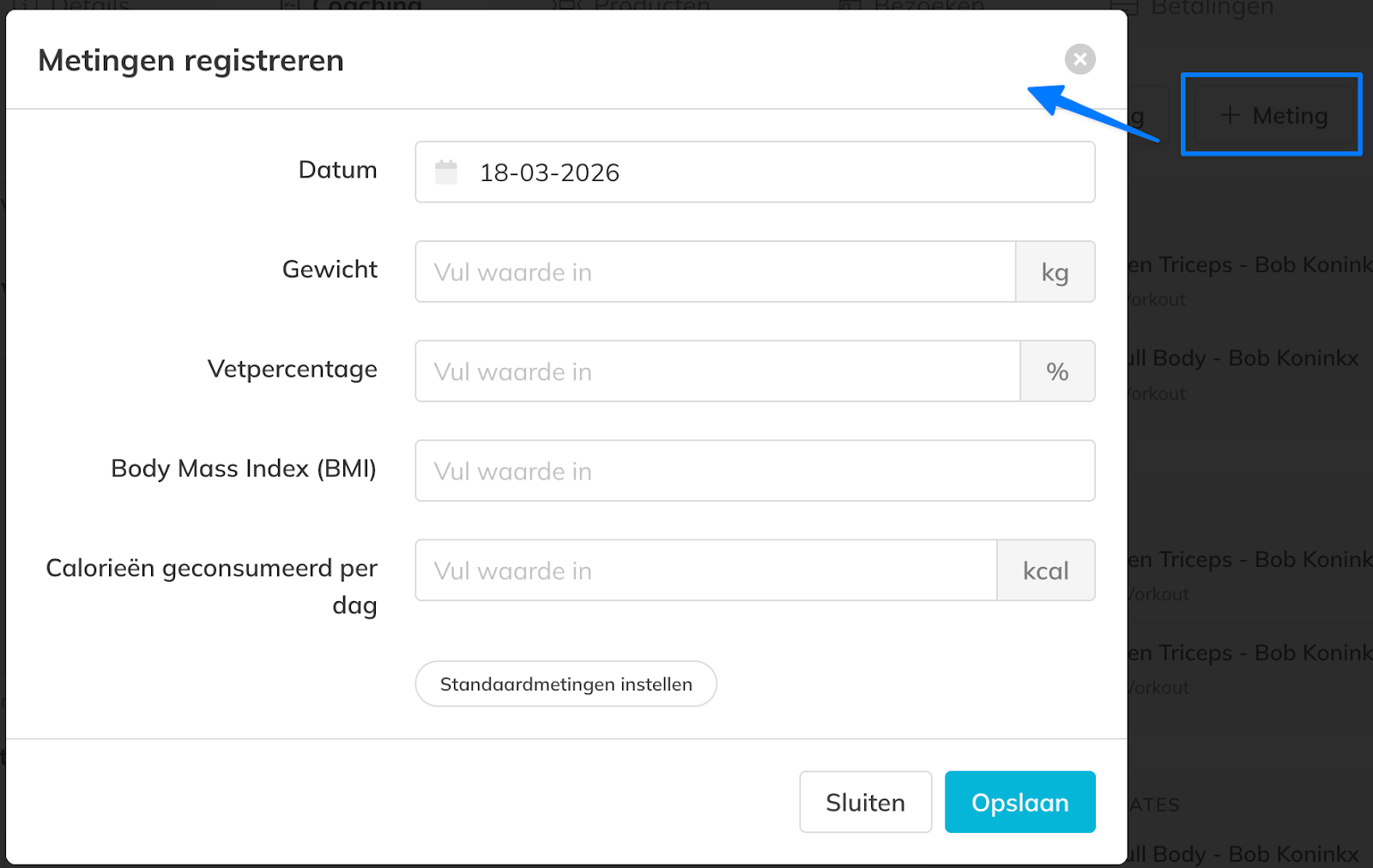This screenshot has width=1373, height=868.
Task: Focus the Body Mass Index input
Action: pyautogui.click(x=754, y=471)
